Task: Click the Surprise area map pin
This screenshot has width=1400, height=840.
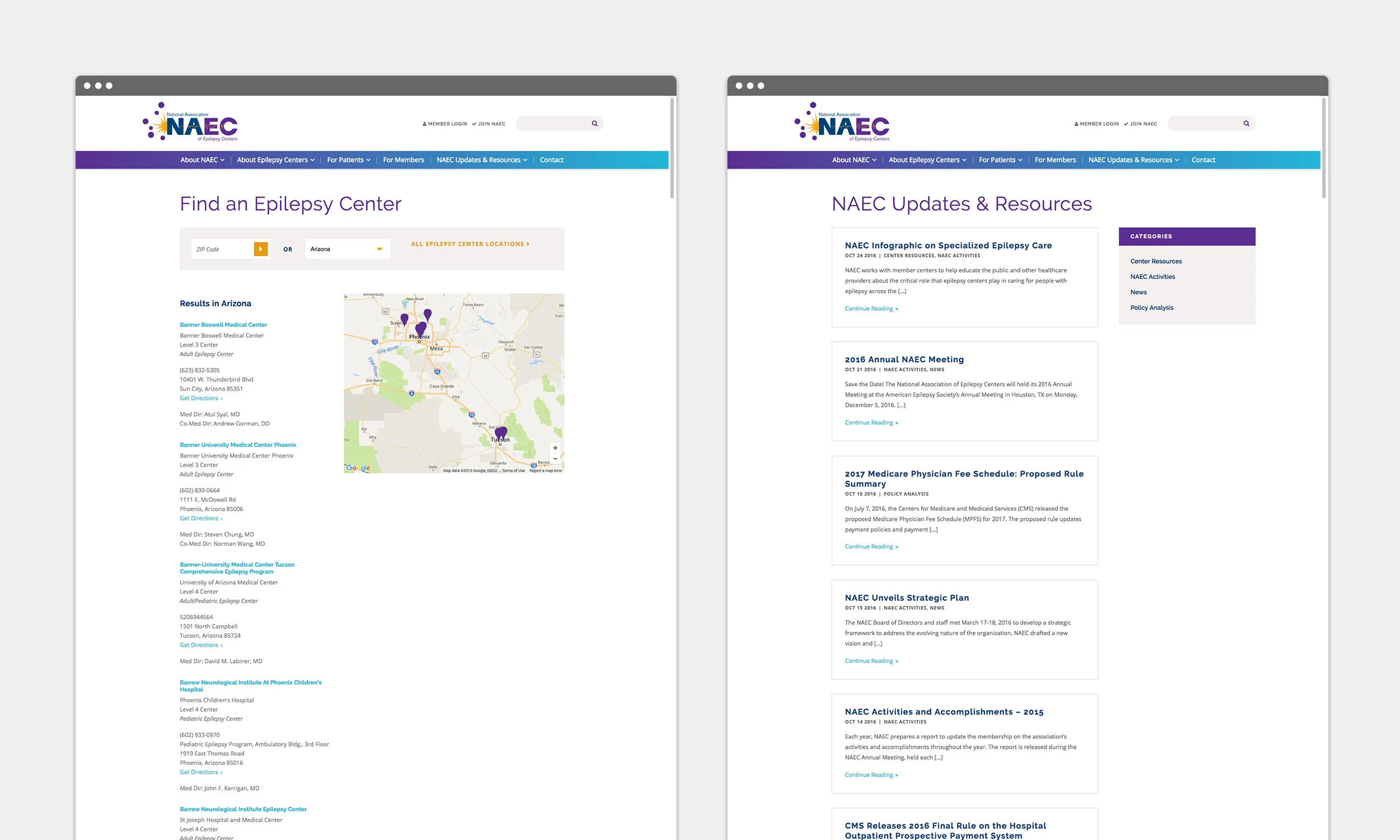Action: tap(404, 319)
